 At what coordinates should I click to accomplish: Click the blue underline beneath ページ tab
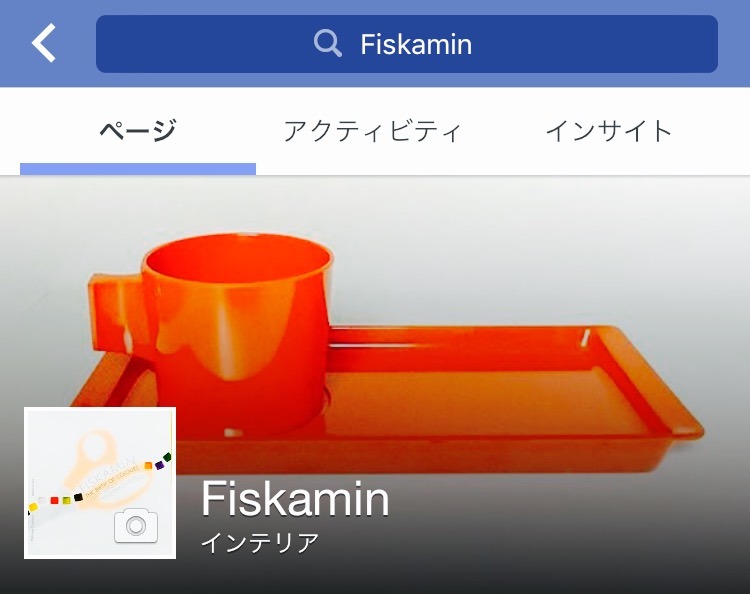point(138,169)
